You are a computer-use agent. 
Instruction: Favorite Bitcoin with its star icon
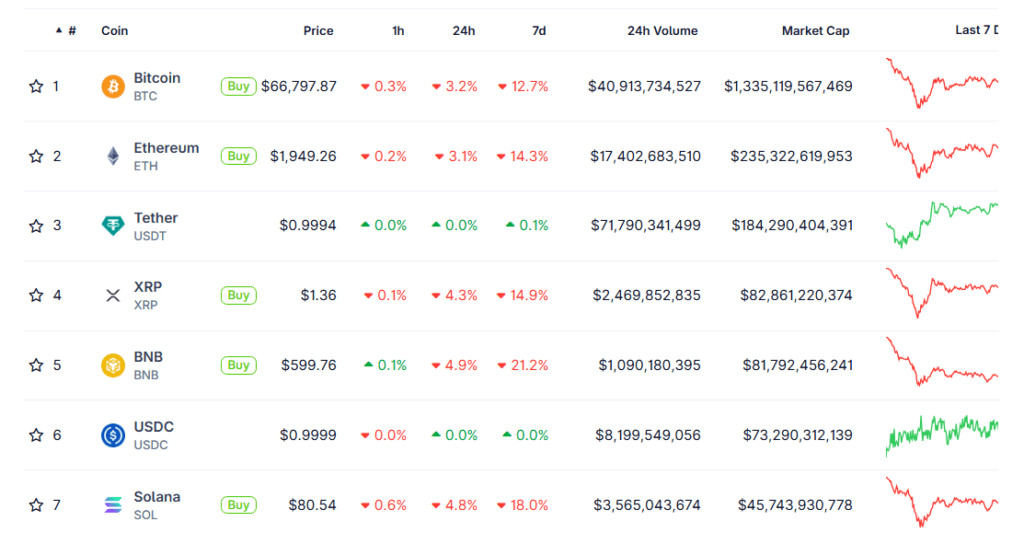click(36, 86)
